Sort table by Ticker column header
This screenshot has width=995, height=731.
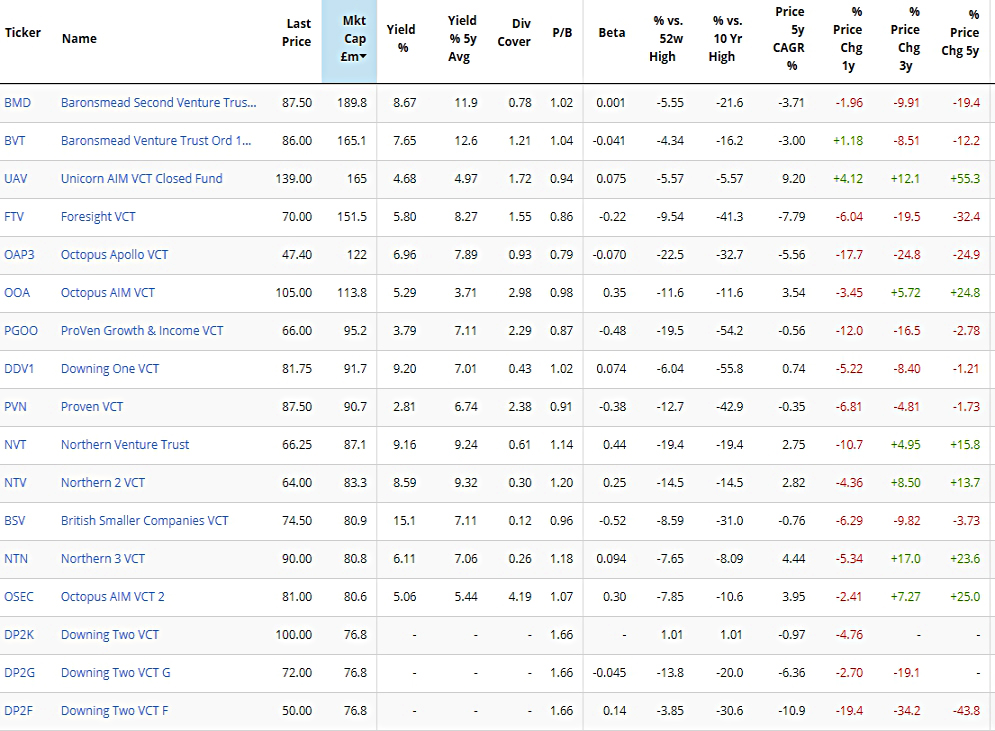[x=23, y=32]
